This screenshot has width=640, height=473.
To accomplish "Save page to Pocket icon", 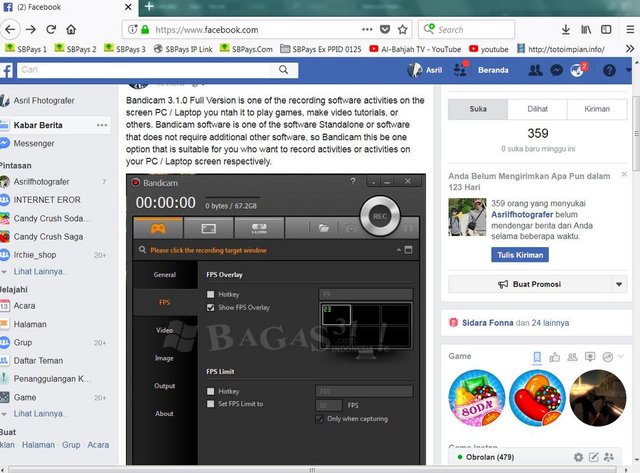I will 384,29.
